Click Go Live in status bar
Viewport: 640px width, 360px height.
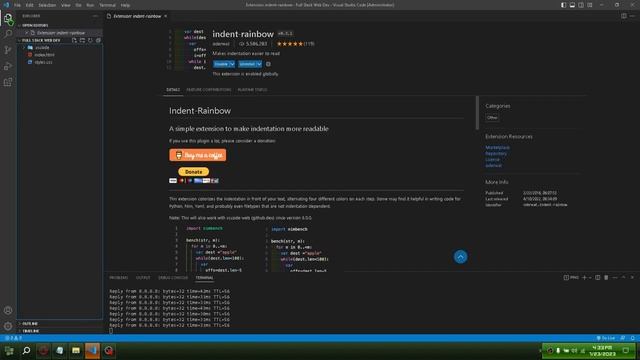(606, 338)
